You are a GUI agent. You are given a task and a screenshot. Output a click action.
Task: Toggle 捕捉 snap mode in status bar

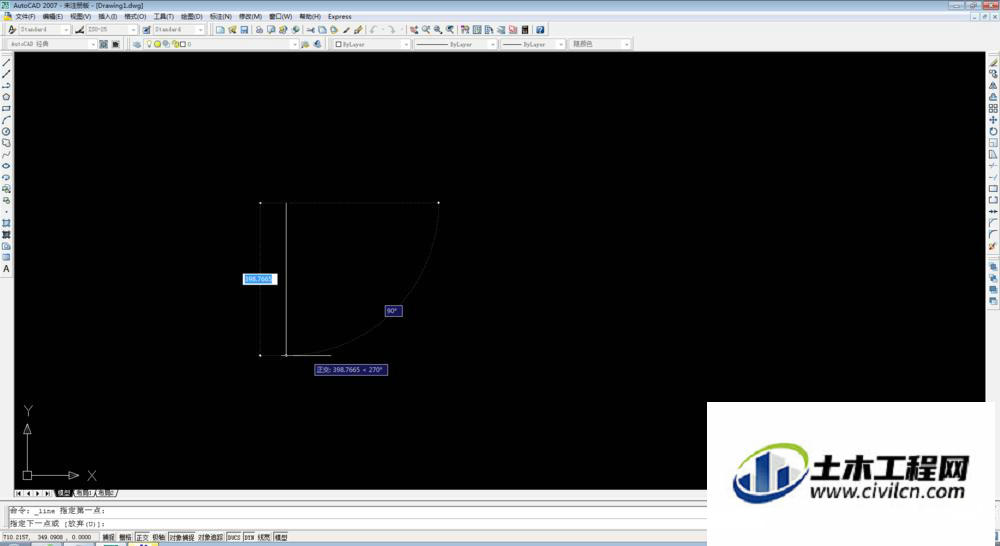pos(109,538)
